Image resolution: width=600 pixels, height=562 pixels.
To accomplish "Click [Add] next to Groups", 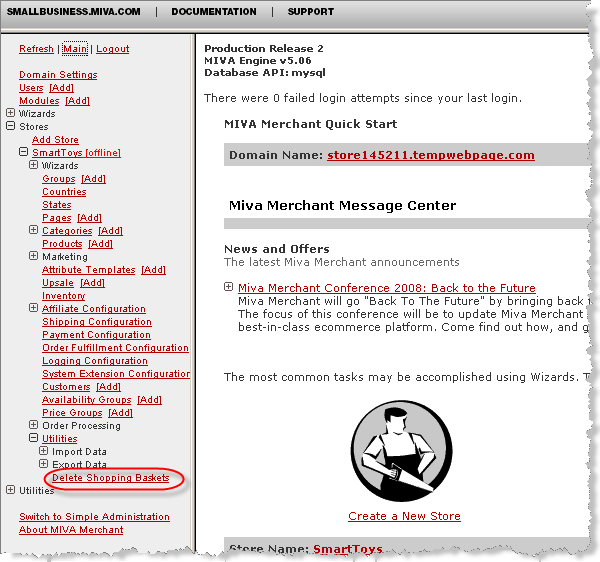I will click(93, 179).
